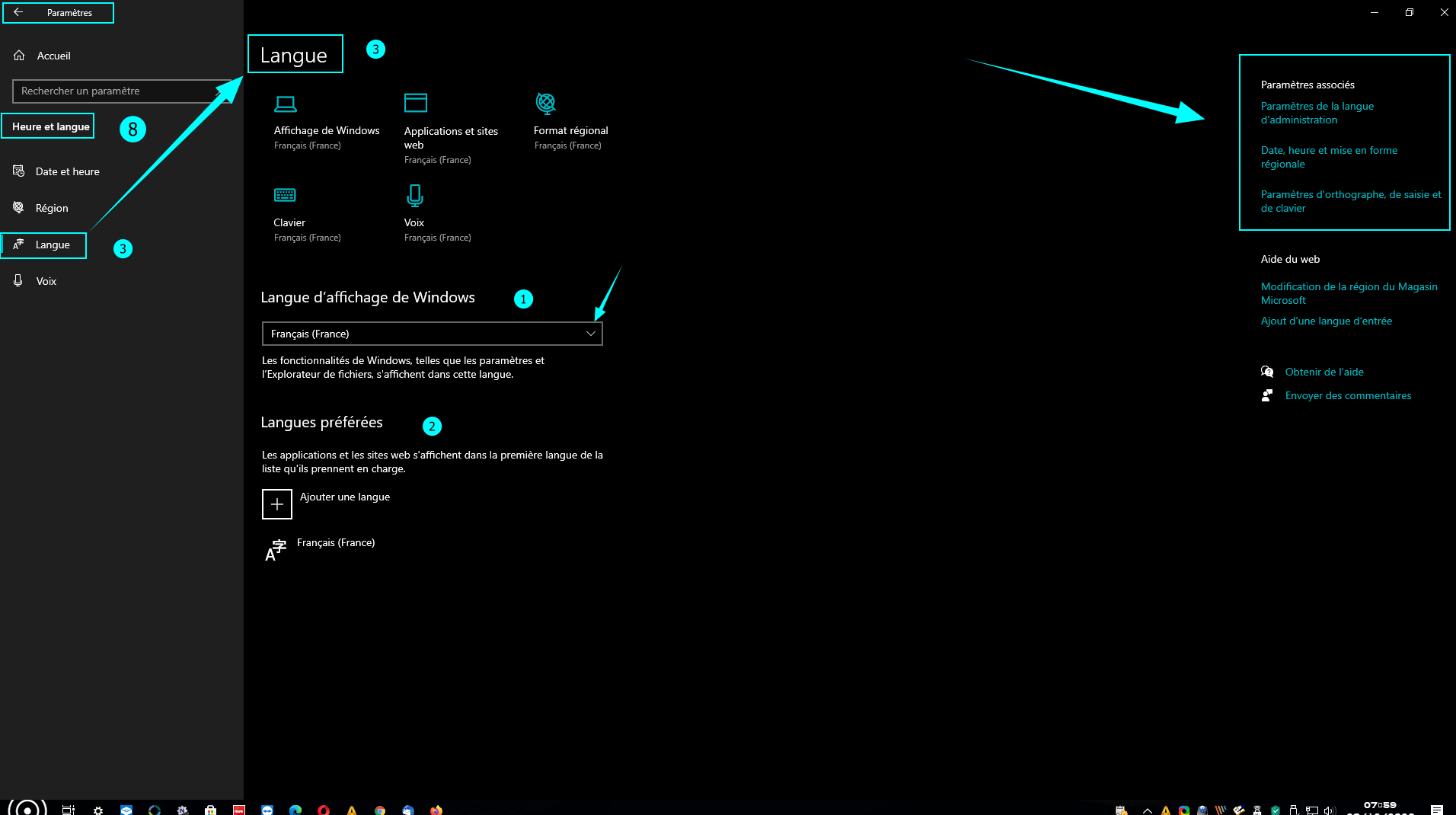Go back using the arrow beside Paramètres
Screen dimensions: 1456x815
click(x=18, y=12)
